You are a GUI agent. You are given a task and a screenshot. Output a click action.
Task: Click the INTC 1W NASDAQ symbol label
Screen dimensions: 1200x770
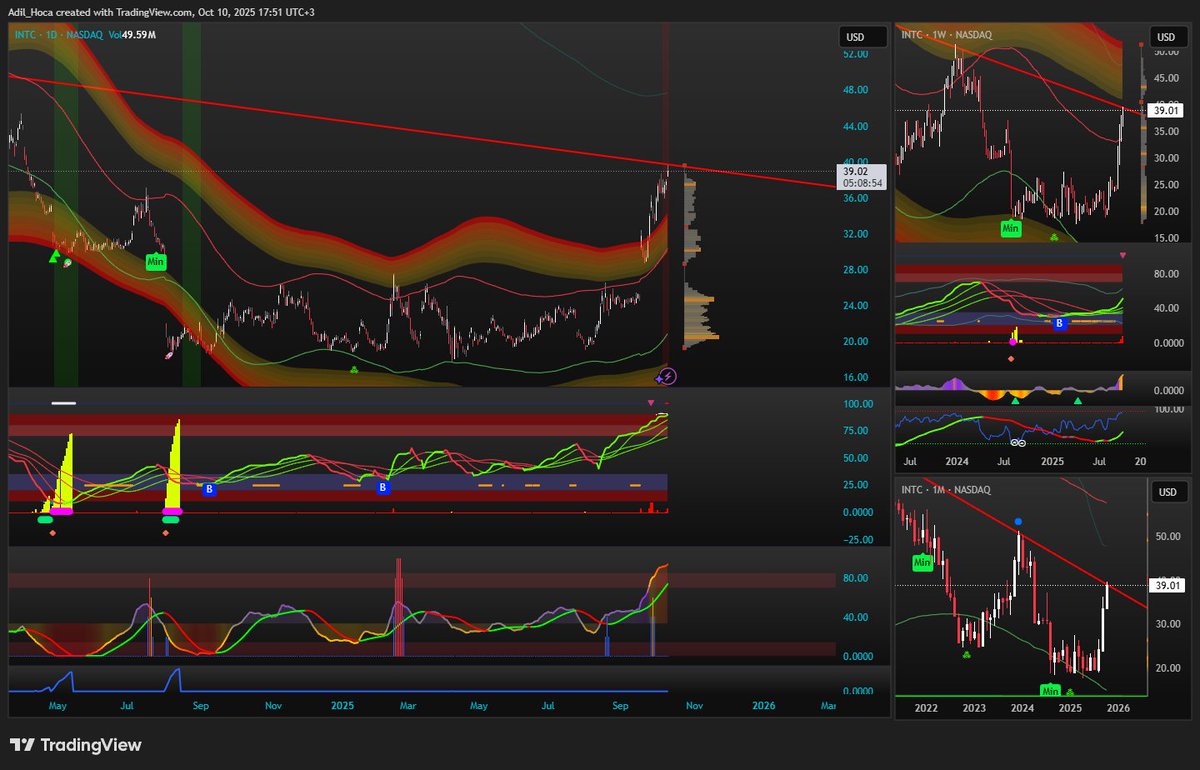click(x=945, y=34)
